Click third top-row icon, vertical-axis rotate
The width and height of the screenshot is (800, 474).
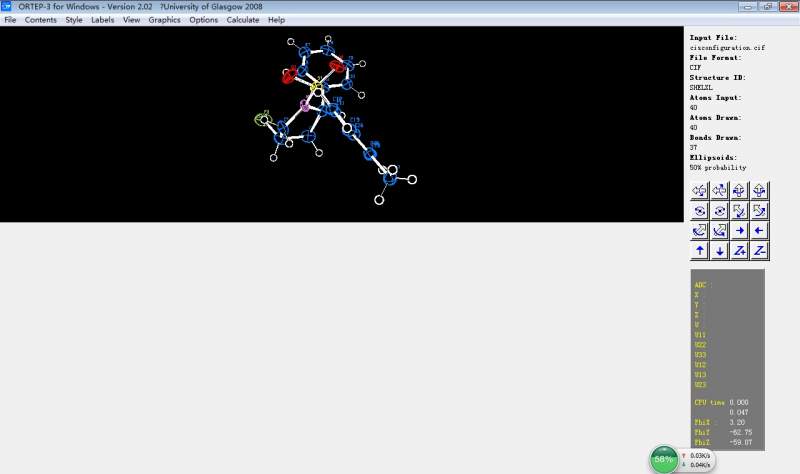point(739,190)
